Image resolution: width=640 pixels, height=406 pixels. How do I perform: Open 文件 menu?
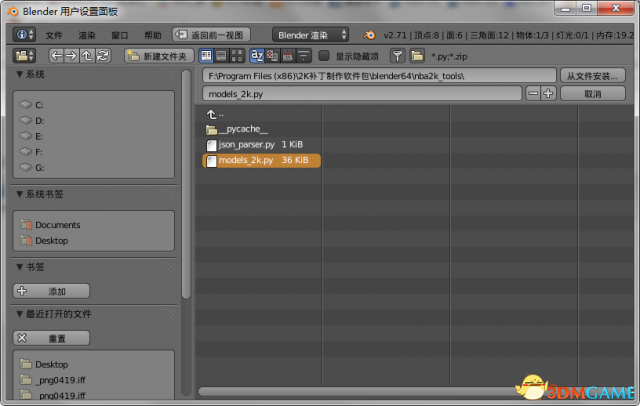point(54,35)
